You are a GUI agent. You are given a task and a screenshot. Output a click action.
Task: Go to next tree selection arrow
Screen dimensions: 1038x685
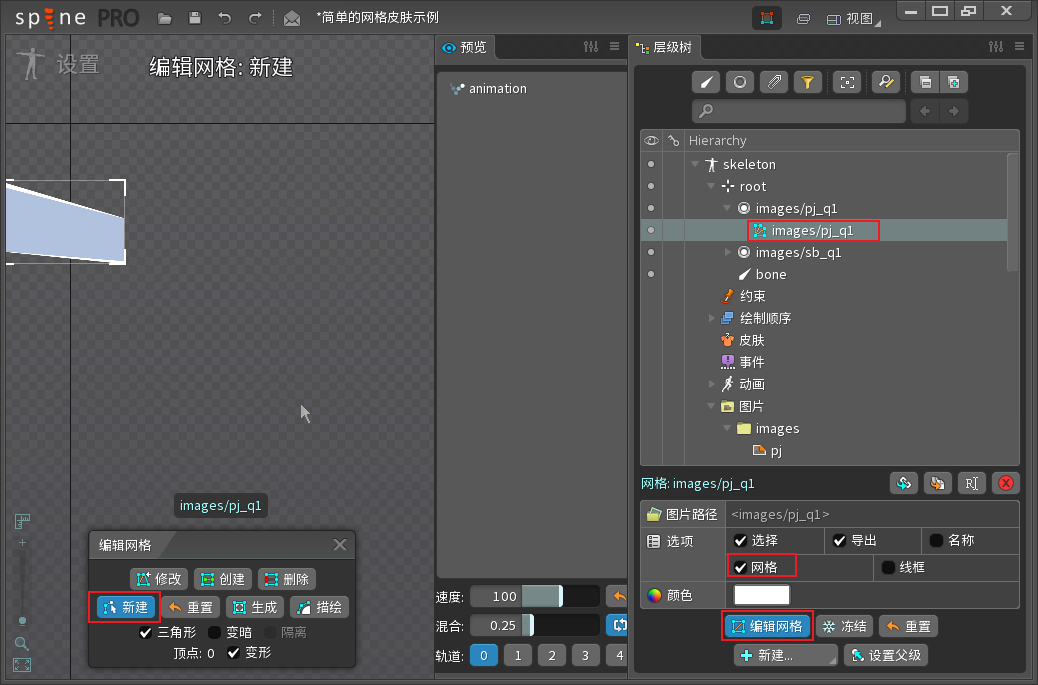coord(954,111)
